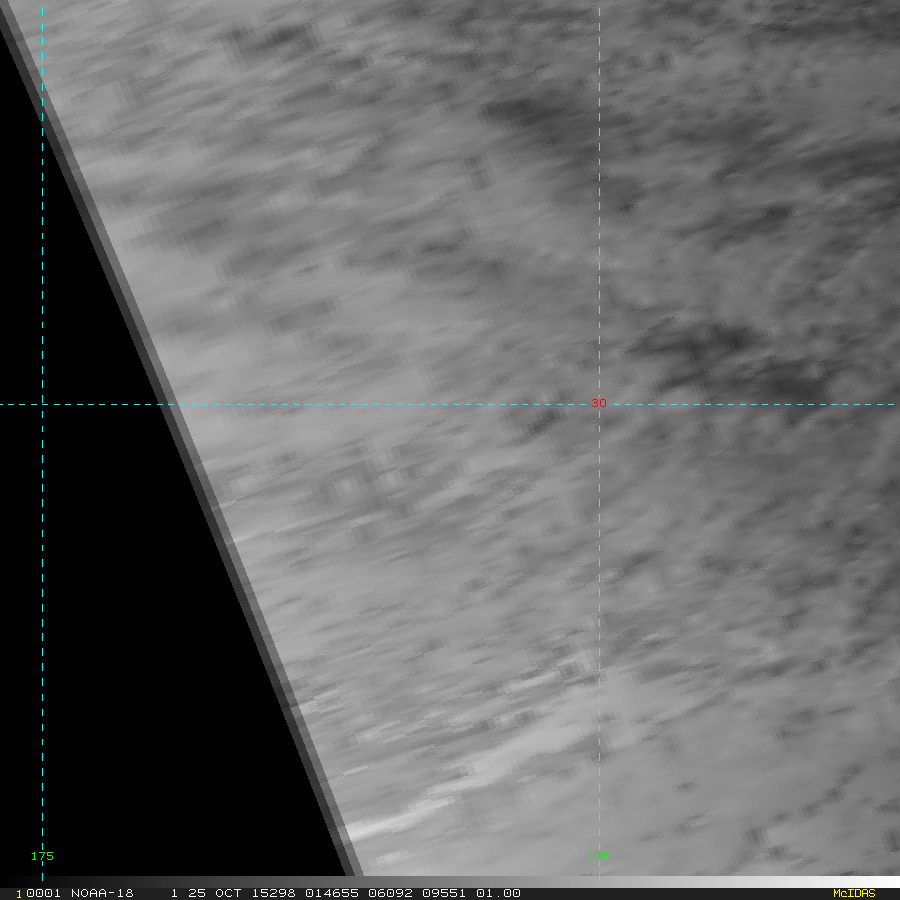Click the 0001 image number text

(44, 893)
